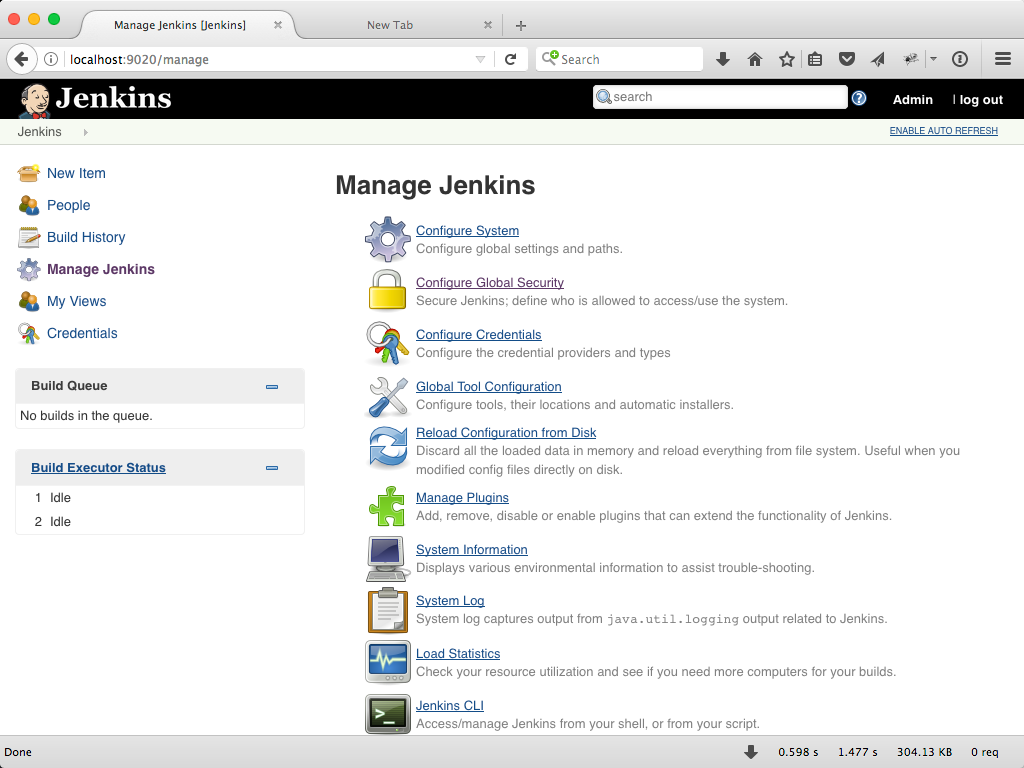Open the Jenkins CLI link
The width and height of the screenshot is (1024, 768).
pos(449,706)
